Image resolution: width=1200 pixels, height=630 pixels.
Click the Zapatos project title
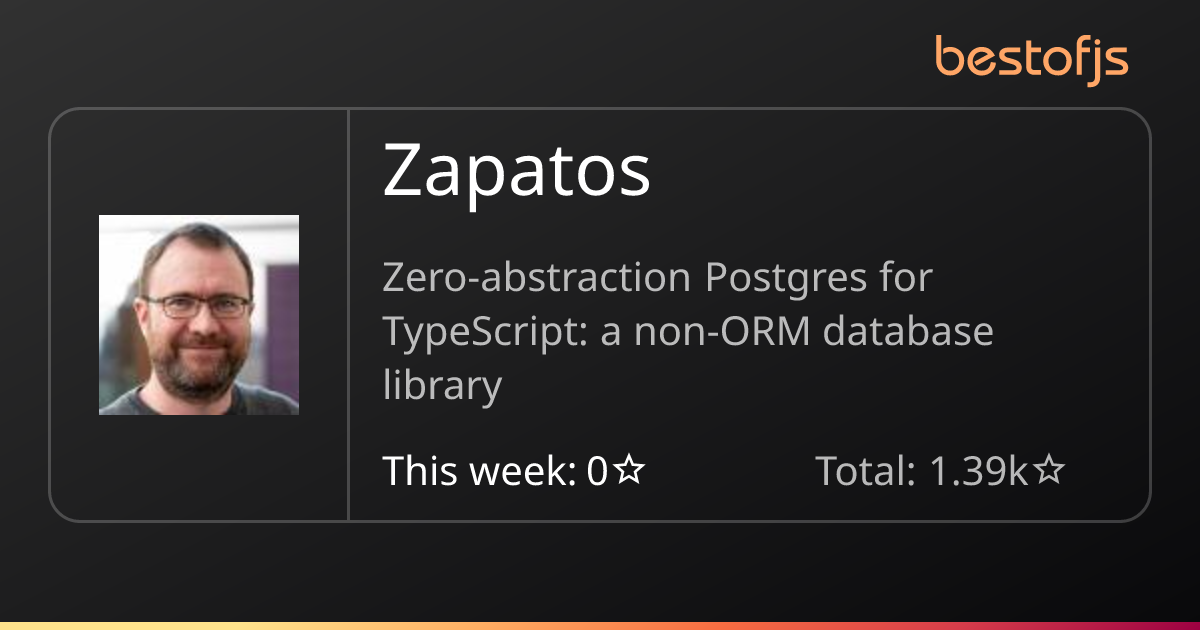[516, 172]
